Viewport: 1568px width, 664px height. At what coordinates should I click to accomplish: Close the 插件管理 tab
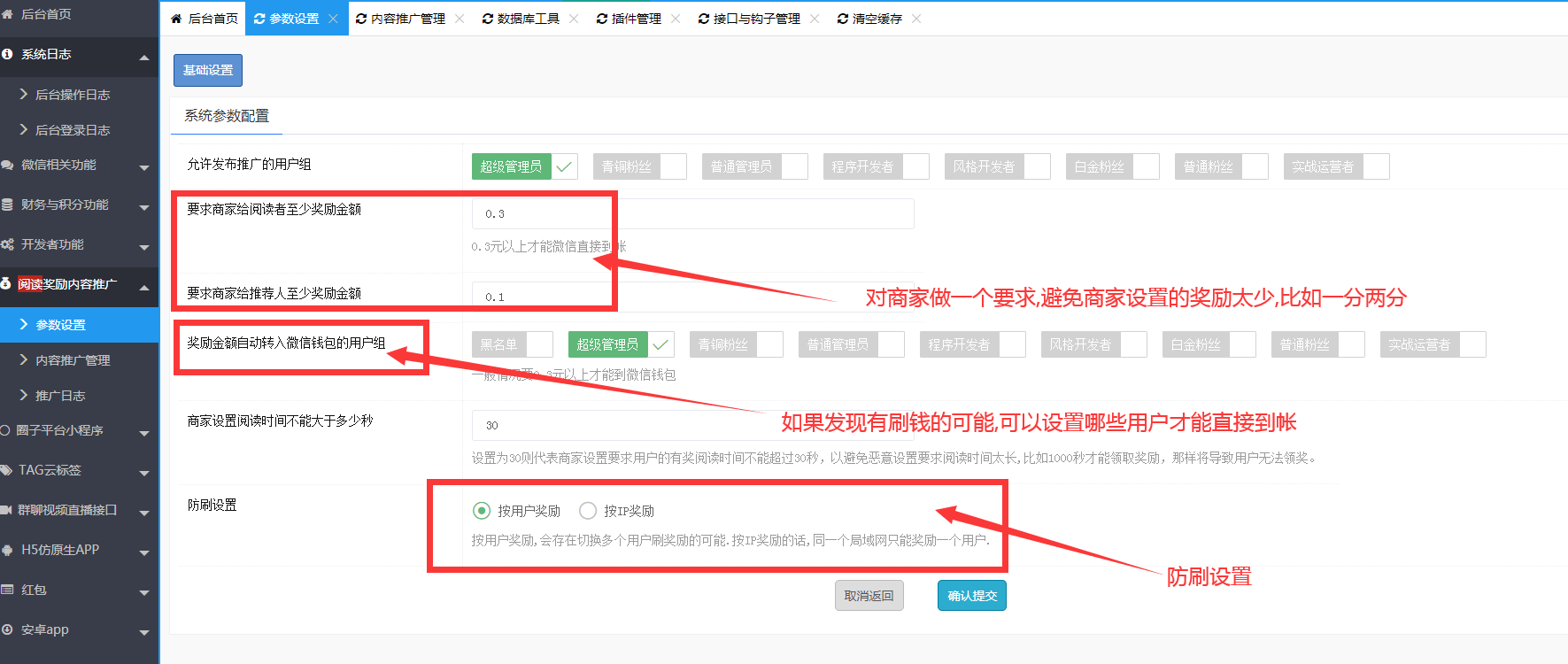676,19
